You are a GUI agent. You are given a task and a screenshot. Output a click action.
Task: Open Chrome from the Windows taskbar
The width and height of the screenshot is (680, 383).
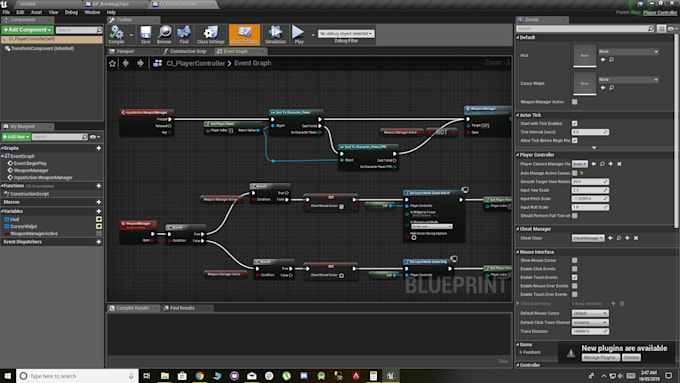199,376
